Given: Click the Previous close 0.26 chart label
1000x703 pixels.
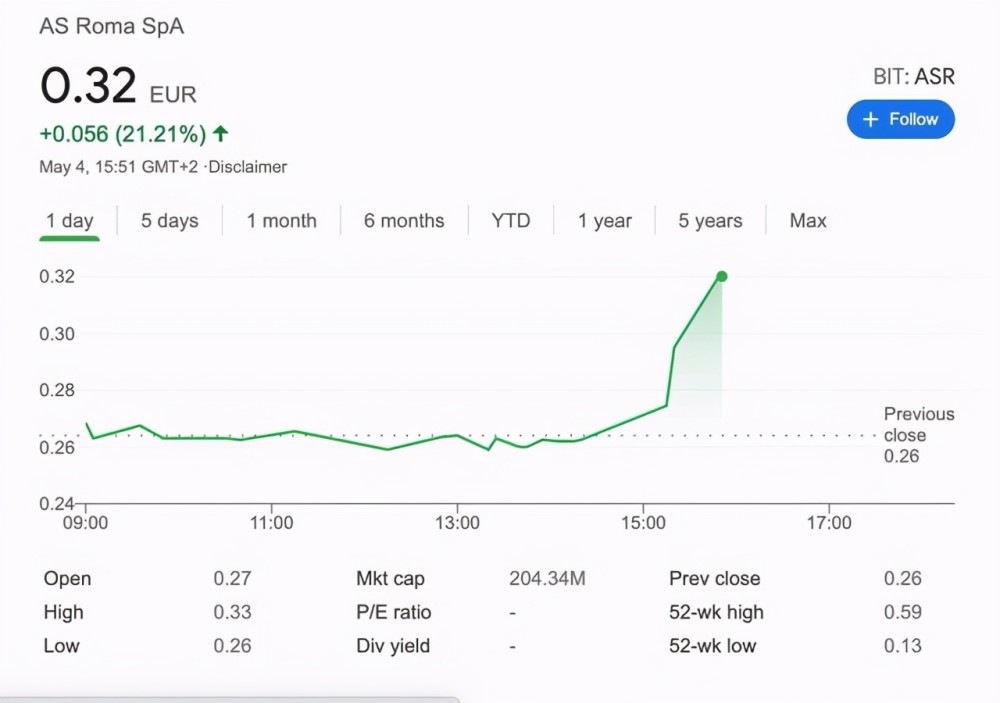Looking at the screenshot, I should click(919, 435).
